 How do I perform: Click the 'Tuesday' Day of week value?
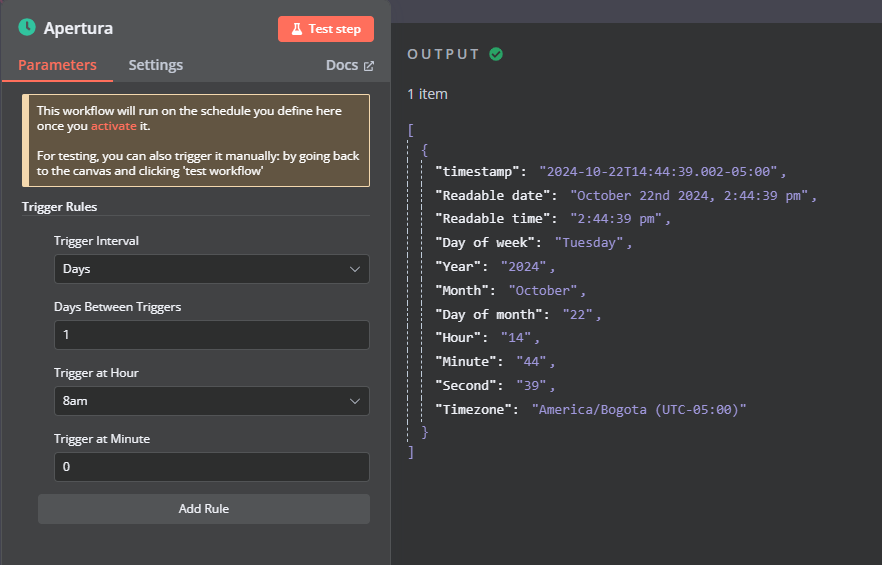click(593, 242)
